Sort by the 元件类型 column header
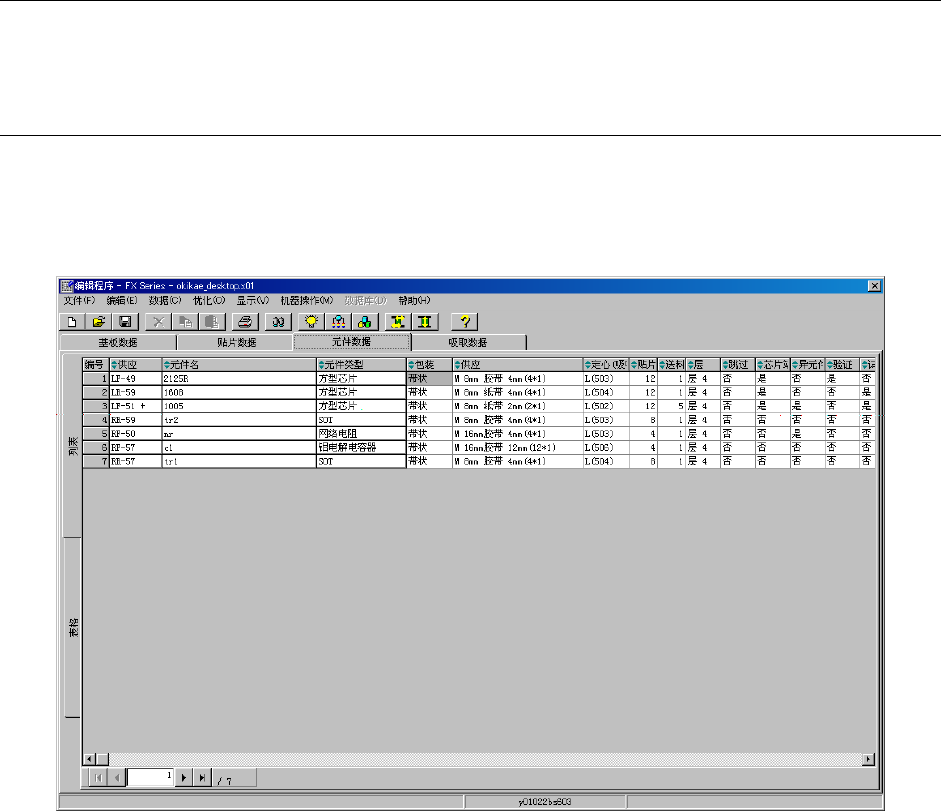Screen dimensions: 941x811 (361, 364)
